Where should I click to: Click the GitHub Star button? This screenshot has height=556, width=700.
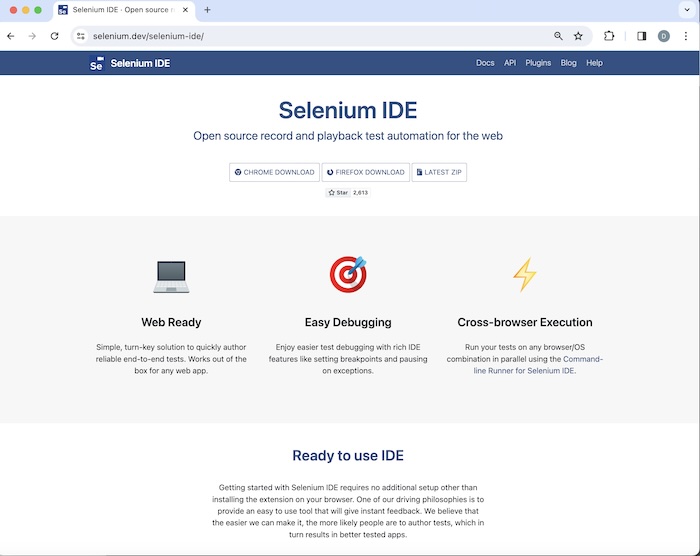tap(338, 192)
